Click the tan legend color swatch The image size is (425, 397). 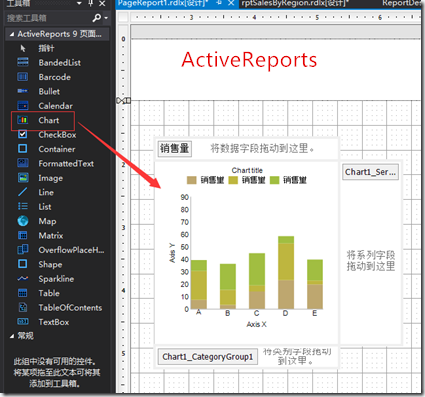[192, 180]
